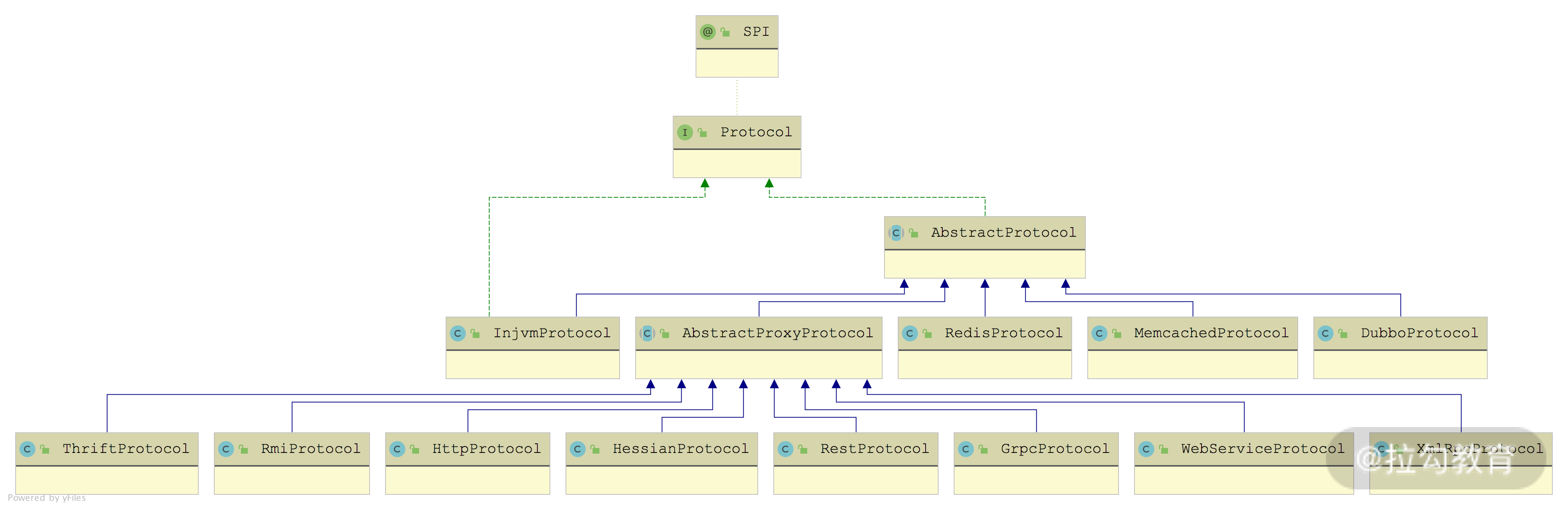Click class icon beside DubboProtocol

pyautogui.click(x=1325, y=333)
